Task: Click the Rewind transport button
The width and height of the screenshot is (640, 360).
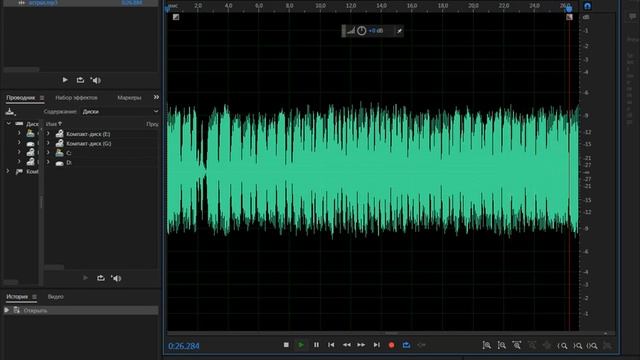Action: tap(347, 345)
